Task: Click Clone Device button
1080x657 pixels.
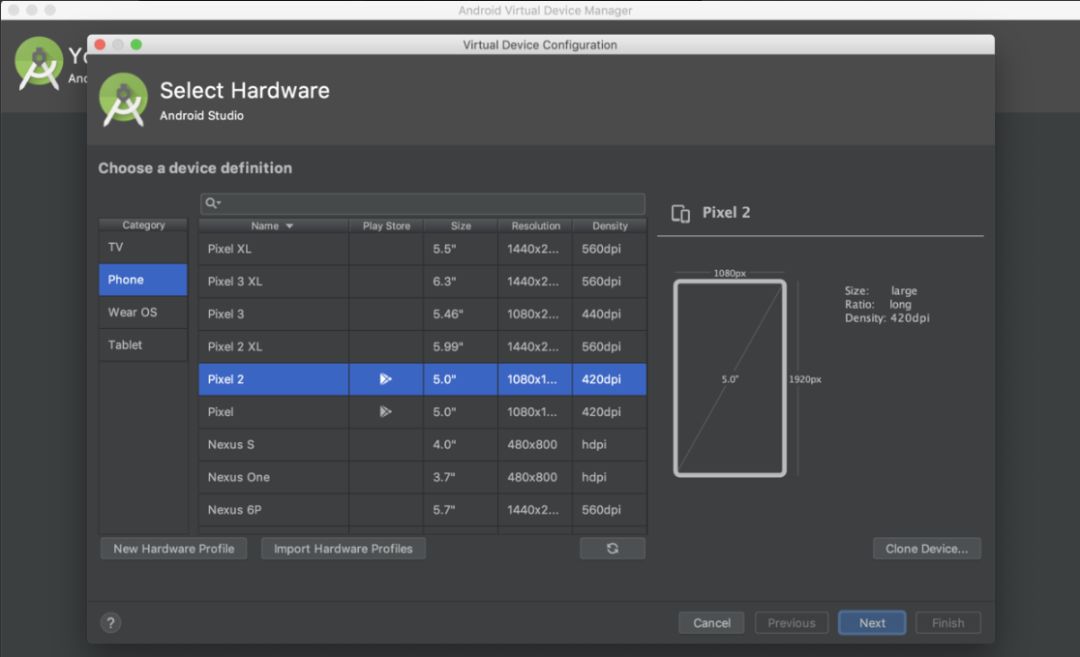Action: tap(926, 548)
